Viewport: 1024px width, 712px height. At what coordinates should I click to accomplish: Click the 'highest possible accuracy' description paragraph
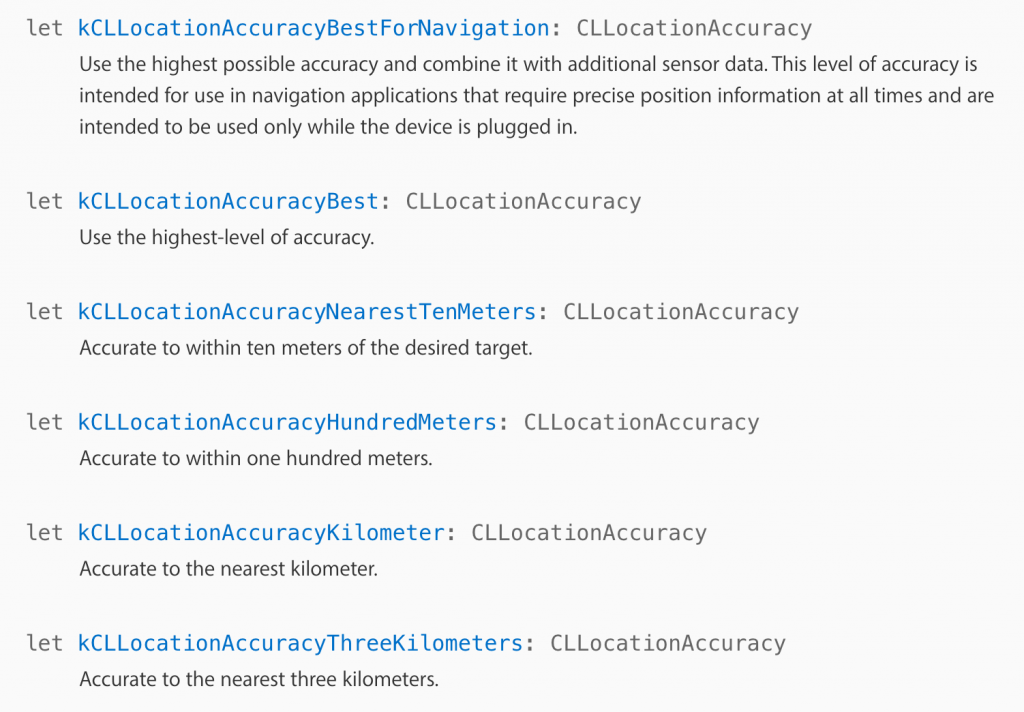point(536,95)
